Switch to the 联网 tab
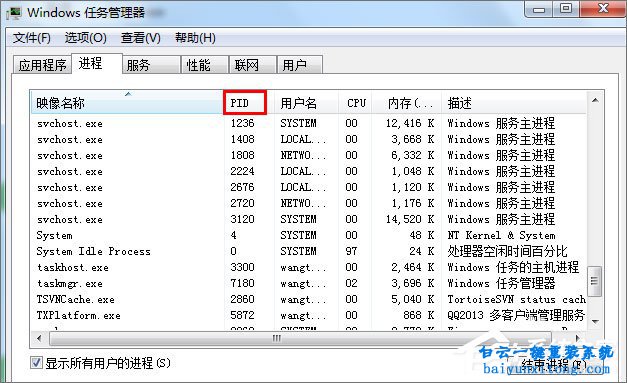The image size is (627, 383). coord(252,65)
